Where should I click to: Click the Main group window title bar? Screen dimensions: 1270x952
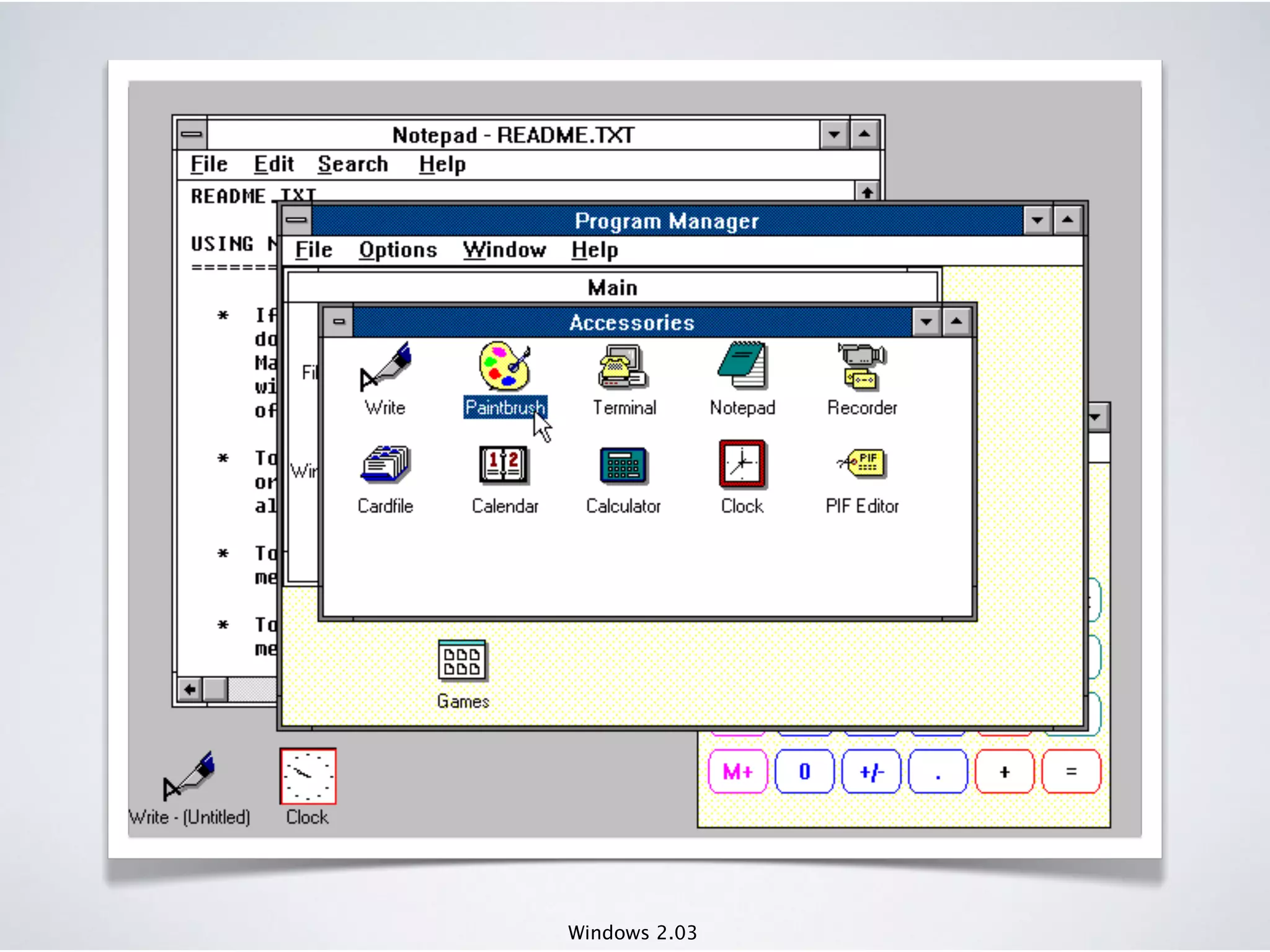point(612,288)
